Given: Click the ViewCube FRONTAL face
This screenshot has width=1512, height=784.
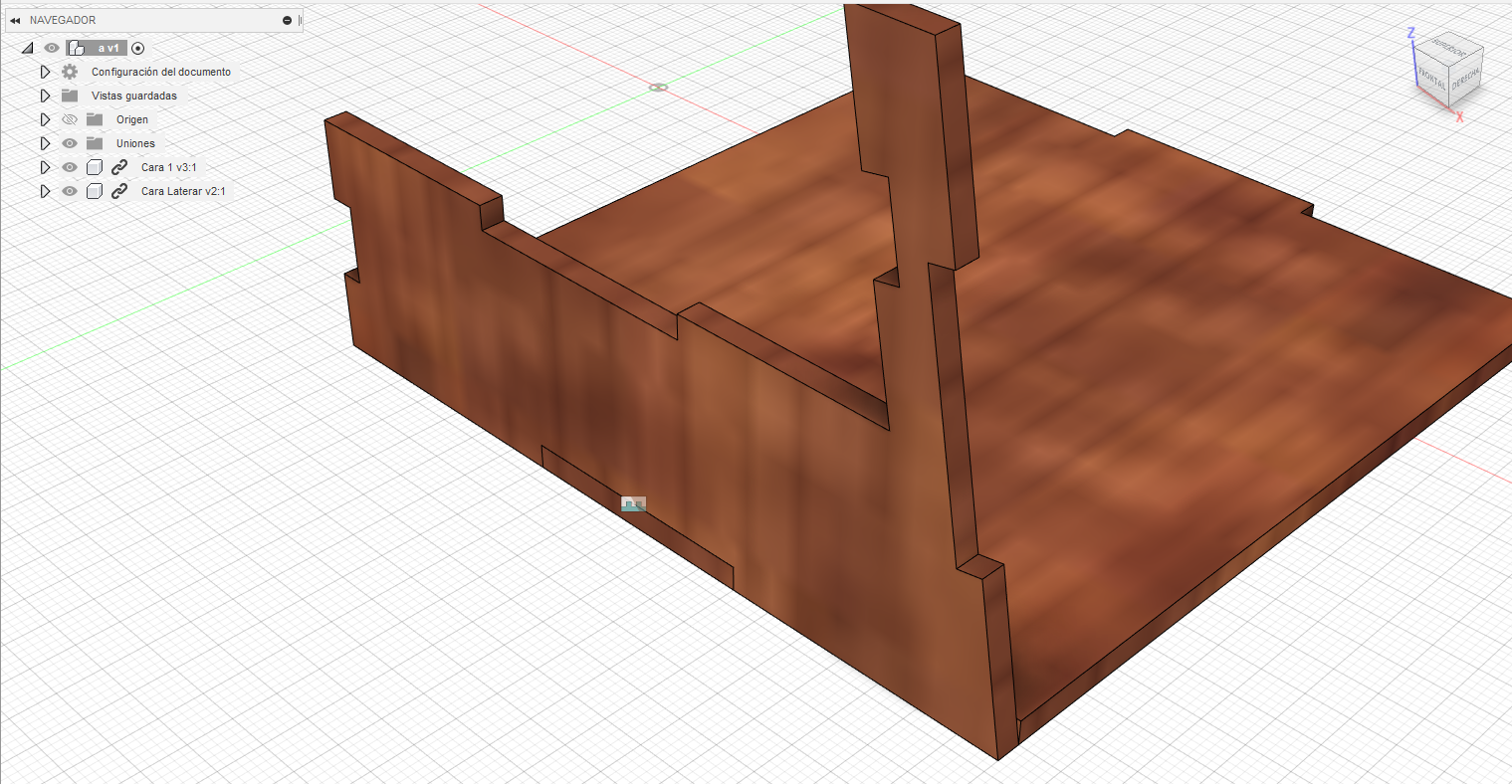Looking at the screenshot, I should [x=1431, y=79].
